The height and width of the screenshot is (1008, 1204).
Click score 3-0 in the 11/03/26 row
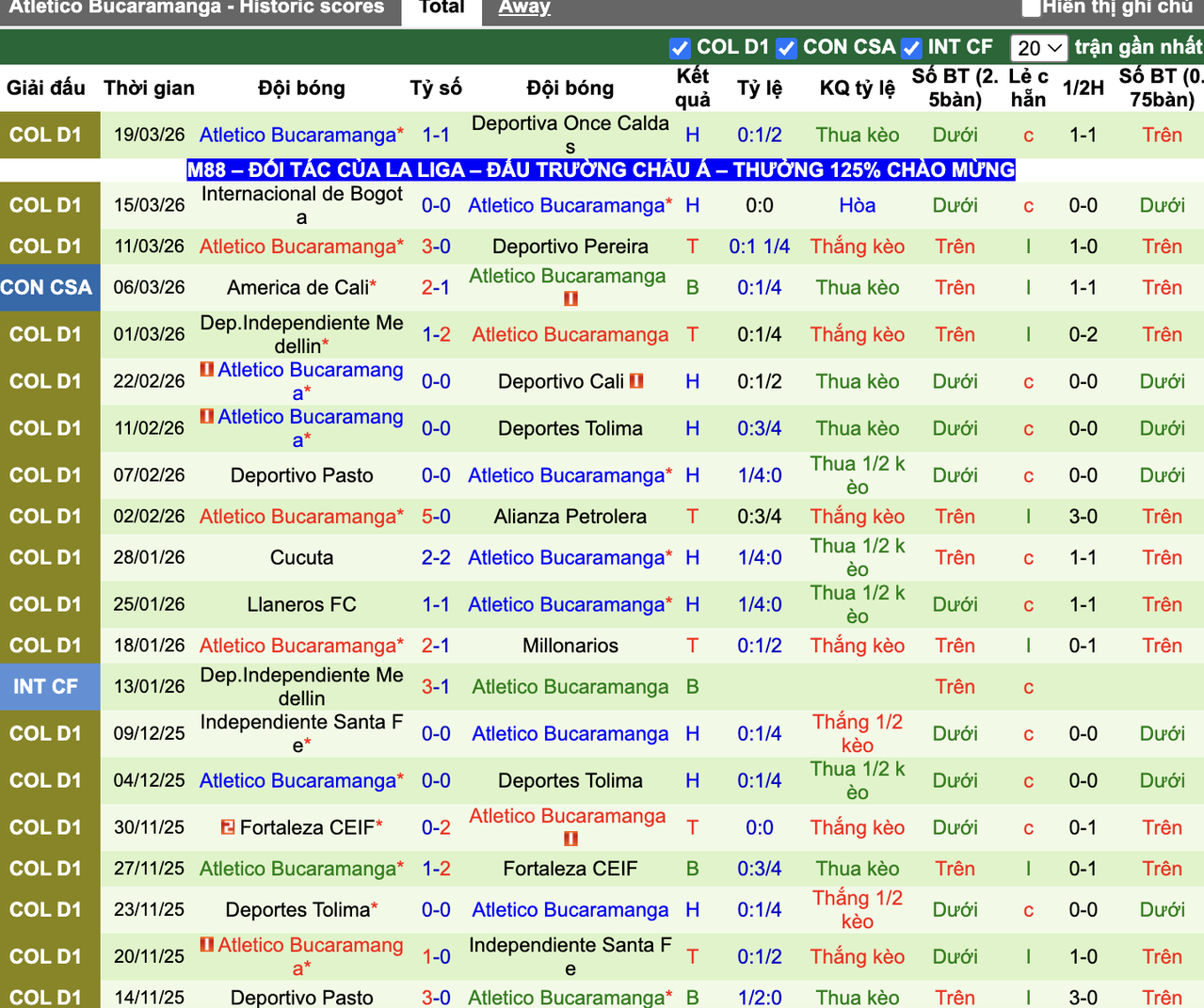[x=436, y=247]
